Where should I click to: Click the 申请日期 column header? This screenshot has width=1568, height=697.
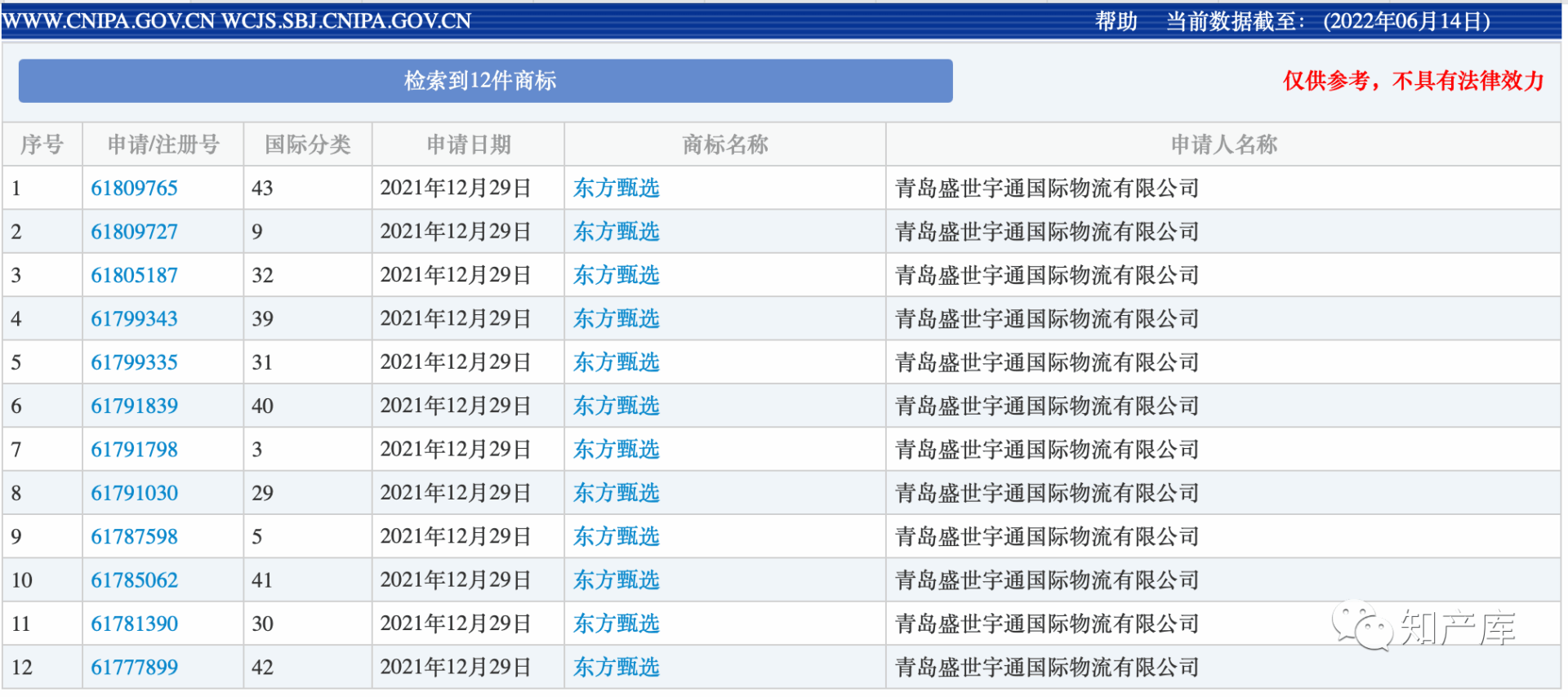(468, 144)
